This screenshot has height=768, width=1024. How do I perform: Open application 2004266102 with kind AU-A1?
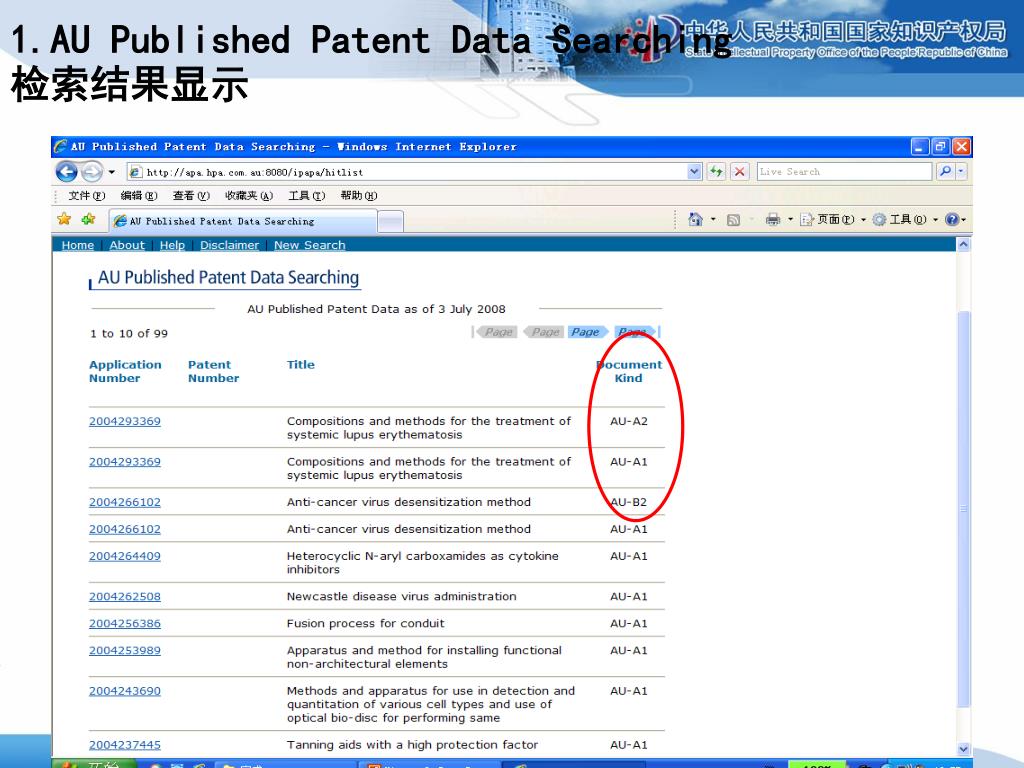click(125, 529)
